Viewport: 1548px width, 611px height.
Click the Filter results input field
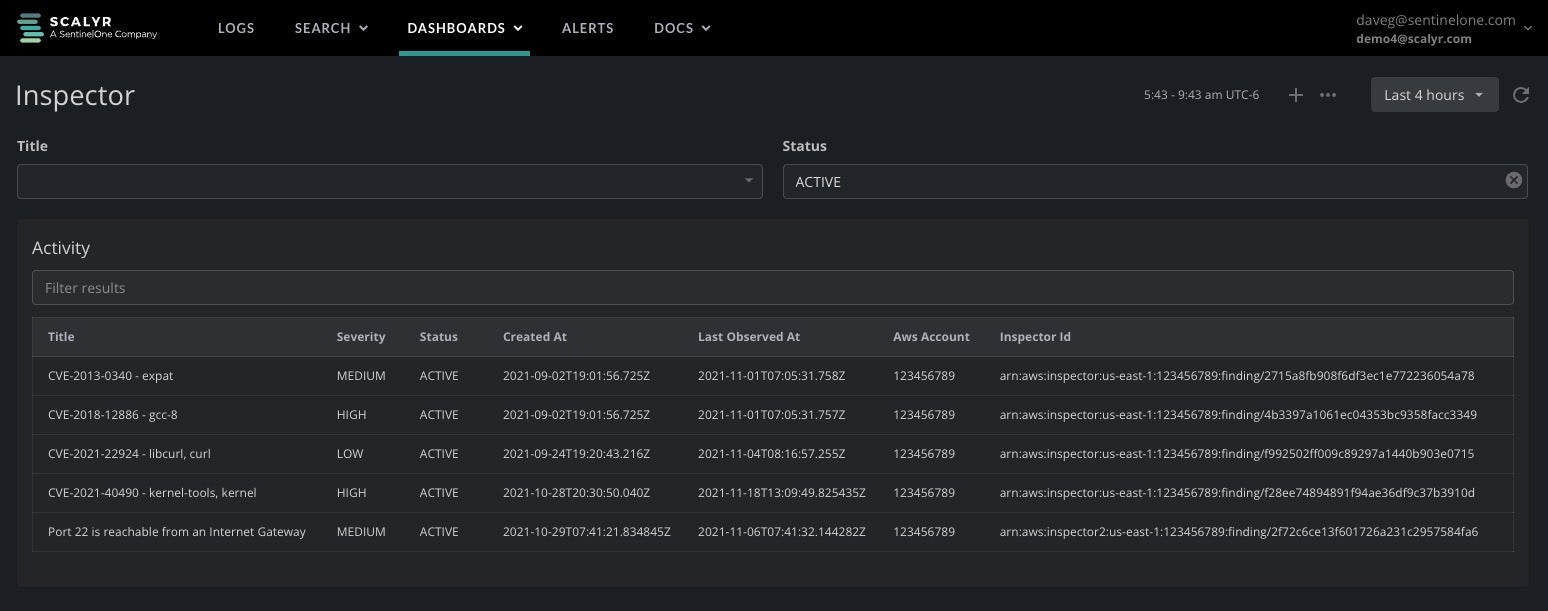tap(772, 288)
